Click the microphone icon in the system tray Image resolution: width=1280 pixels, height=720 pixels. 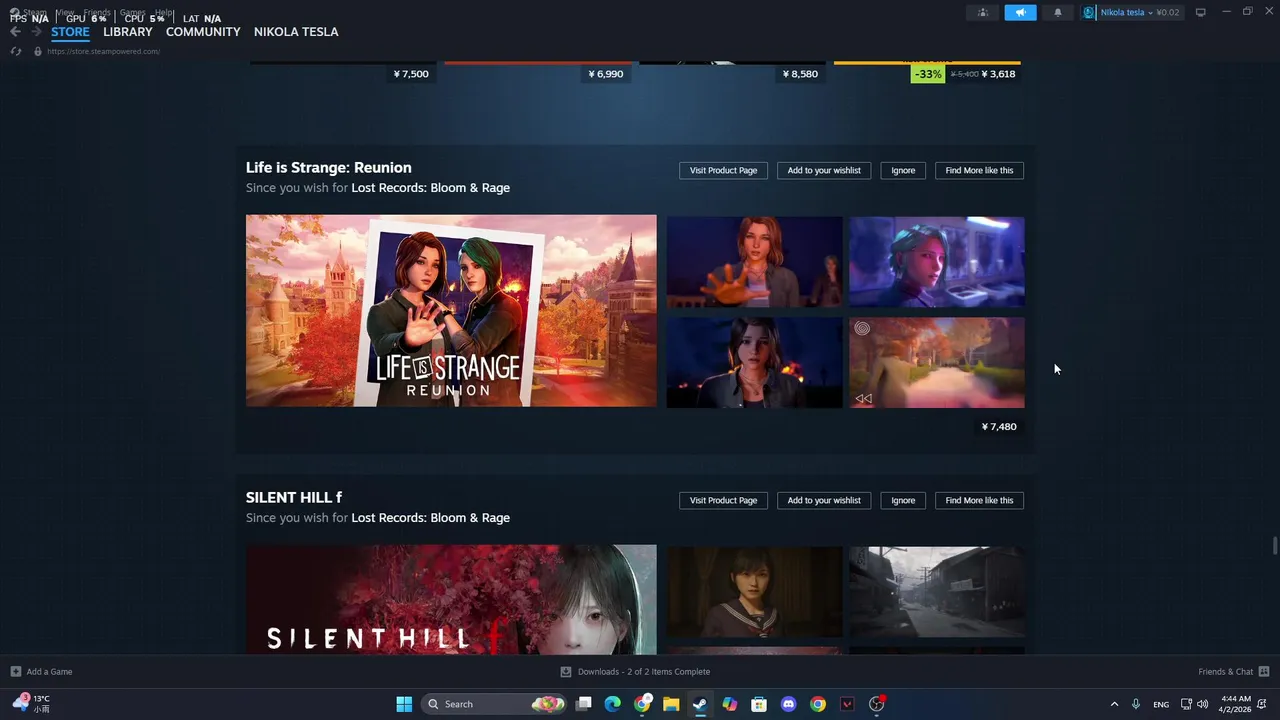(1136, 704)
